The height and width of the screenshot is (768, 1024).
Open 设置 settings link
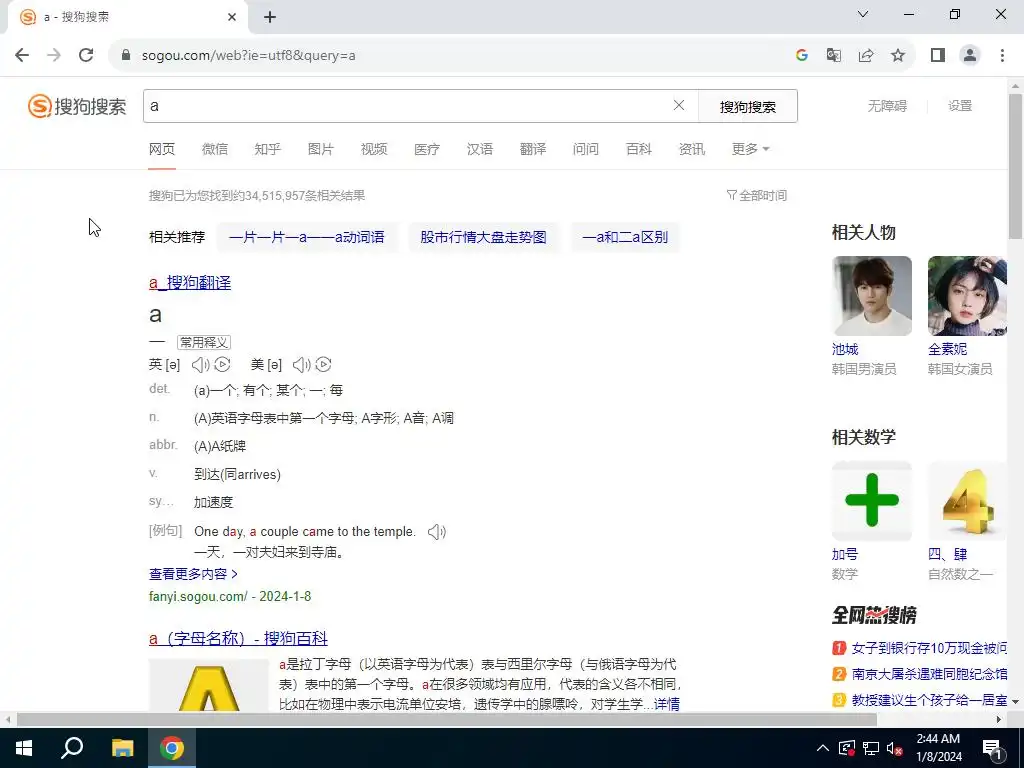960,106
